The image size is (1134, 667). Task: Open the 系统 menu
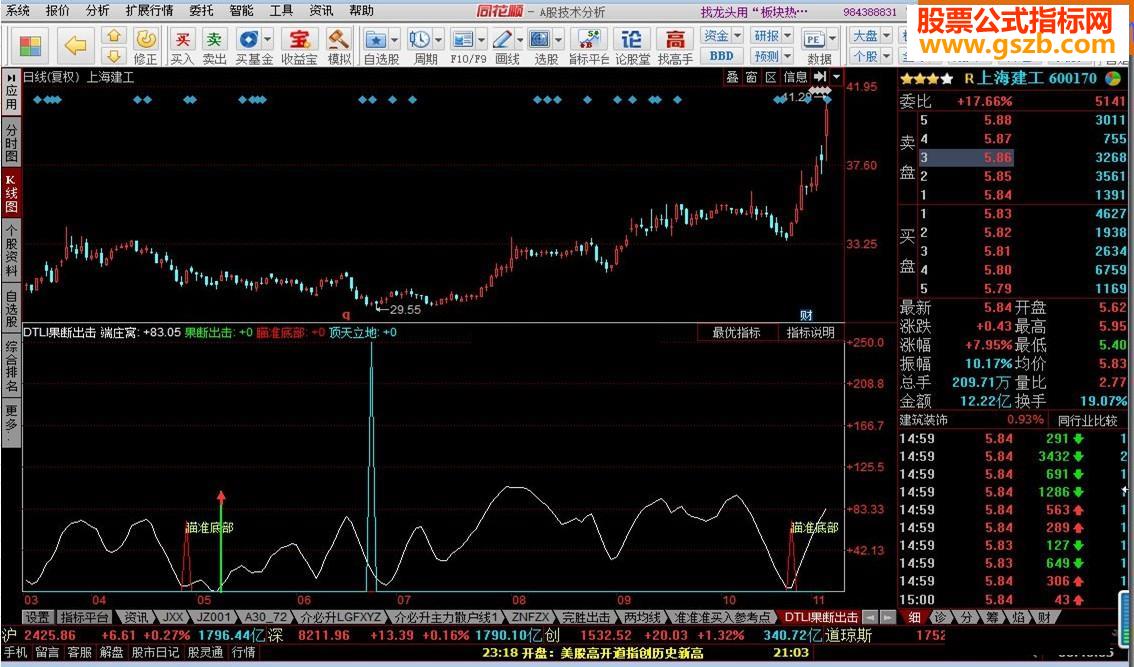(x=17, y=10)
